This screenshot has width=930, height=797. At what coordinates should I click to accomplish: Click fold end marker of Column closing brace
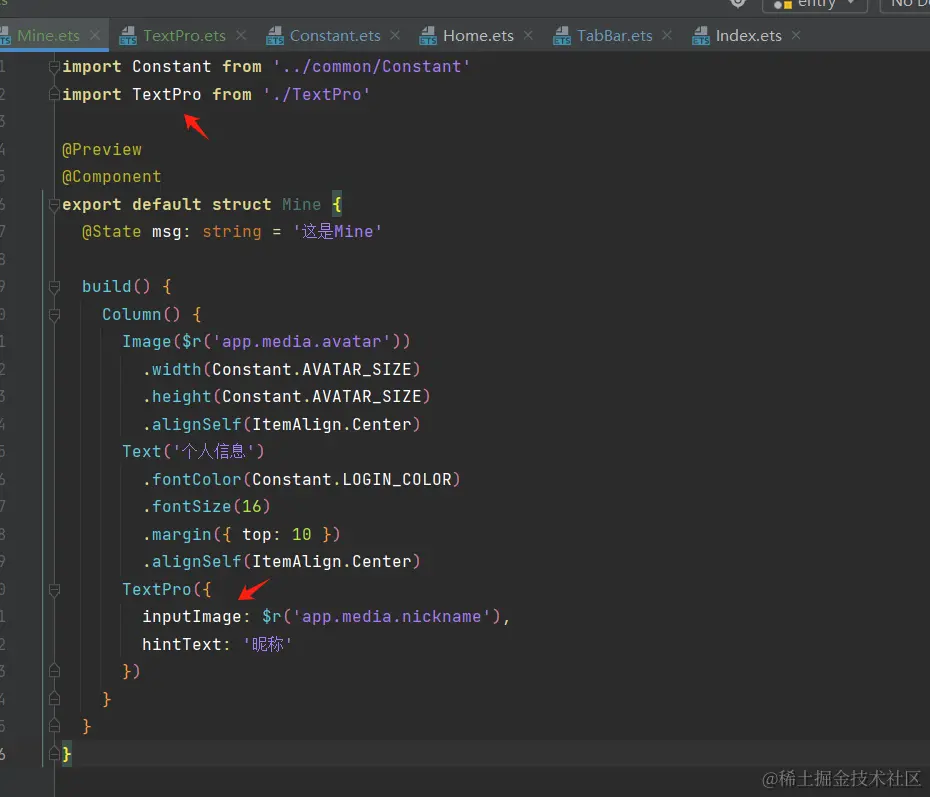coord(54,699)
